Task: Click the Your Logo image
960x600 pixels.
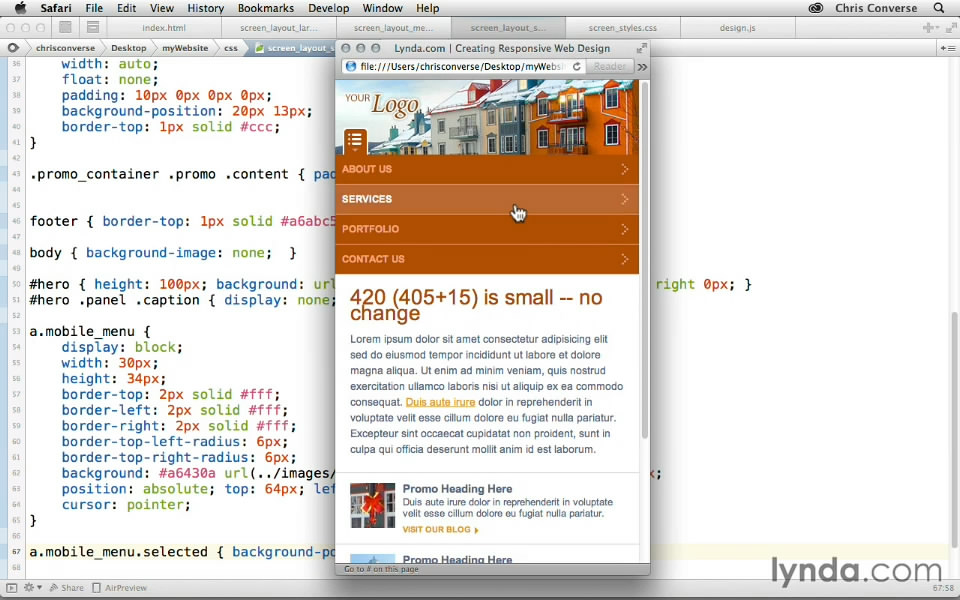Action: pos(383,105)
